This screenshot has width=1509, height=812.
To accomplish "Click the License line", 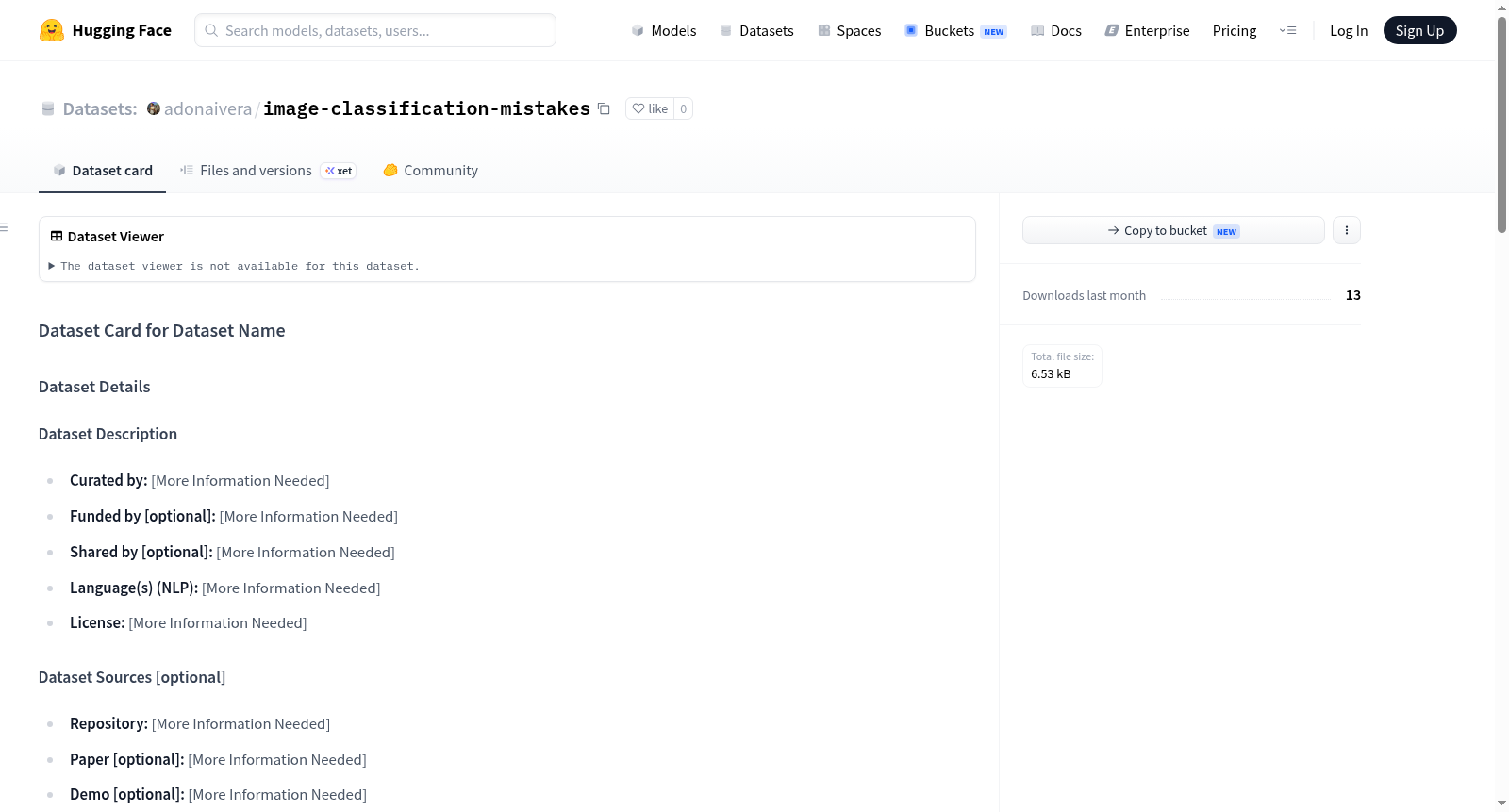I will tap(189, 622).
